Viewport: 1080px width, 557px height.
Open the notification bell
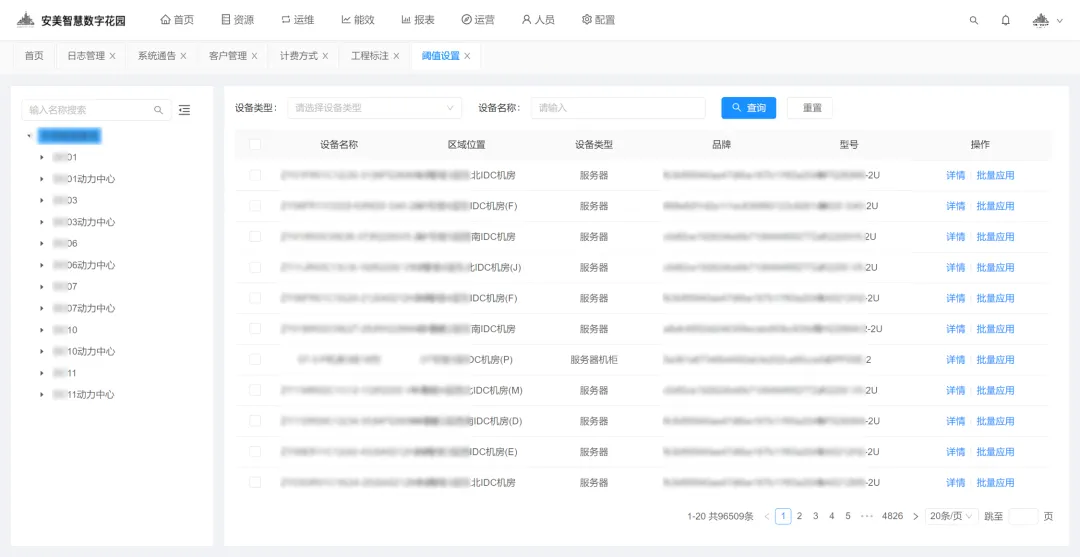[x=1006, y=20]
